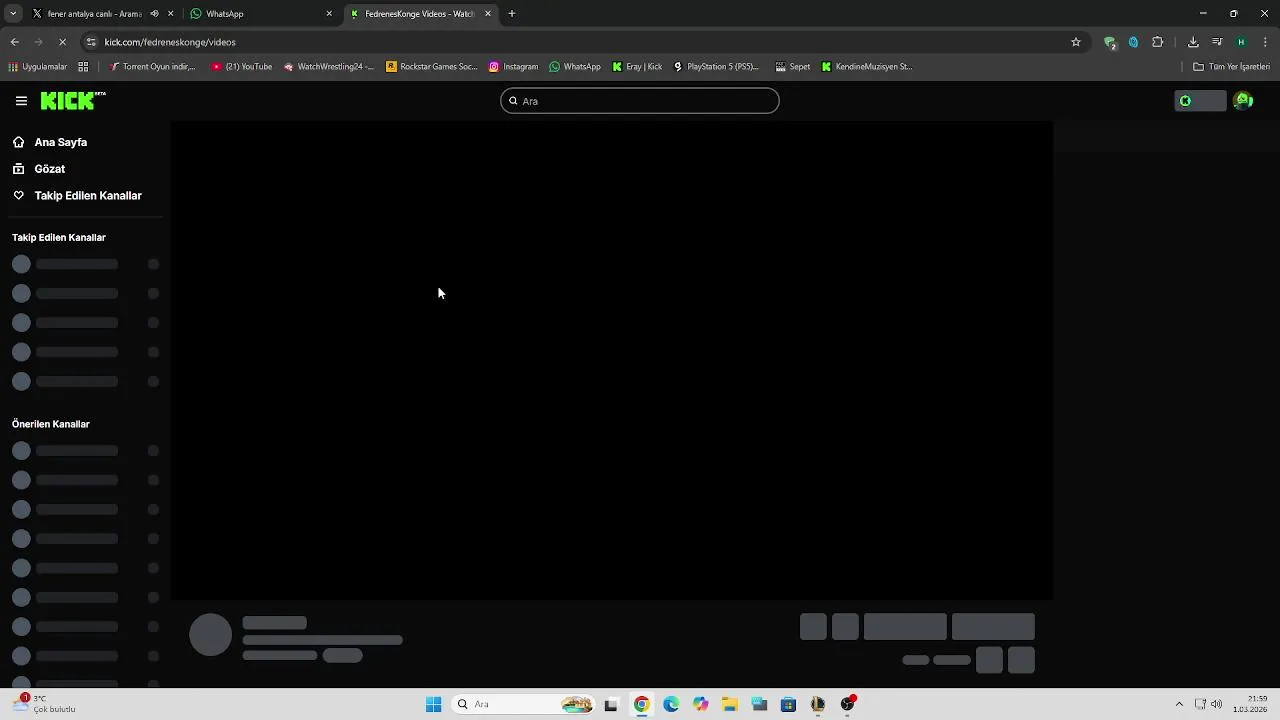Open the tab groups grid icon
The image size is (1280, 720).
click(83, 67)
